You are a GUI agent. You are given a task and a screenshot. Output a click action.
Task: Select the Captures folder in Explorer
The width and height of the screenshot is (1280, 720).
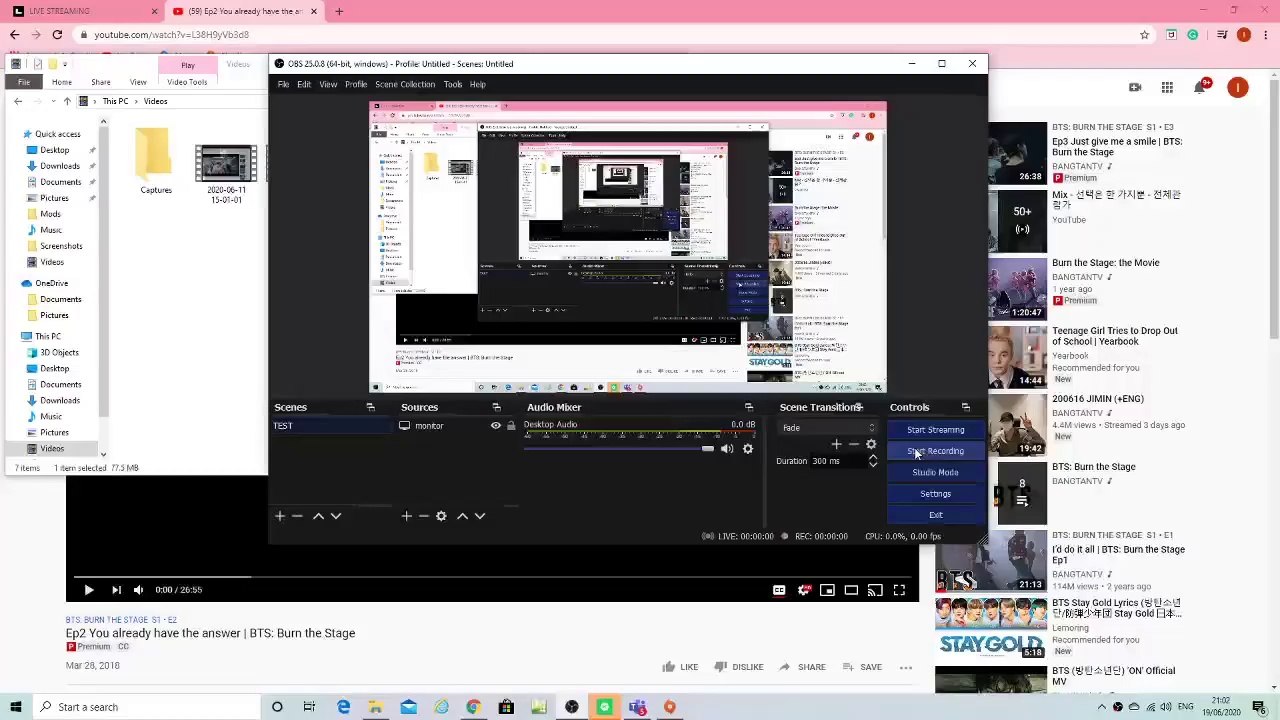pyautogui.click(x=156, y=162)
